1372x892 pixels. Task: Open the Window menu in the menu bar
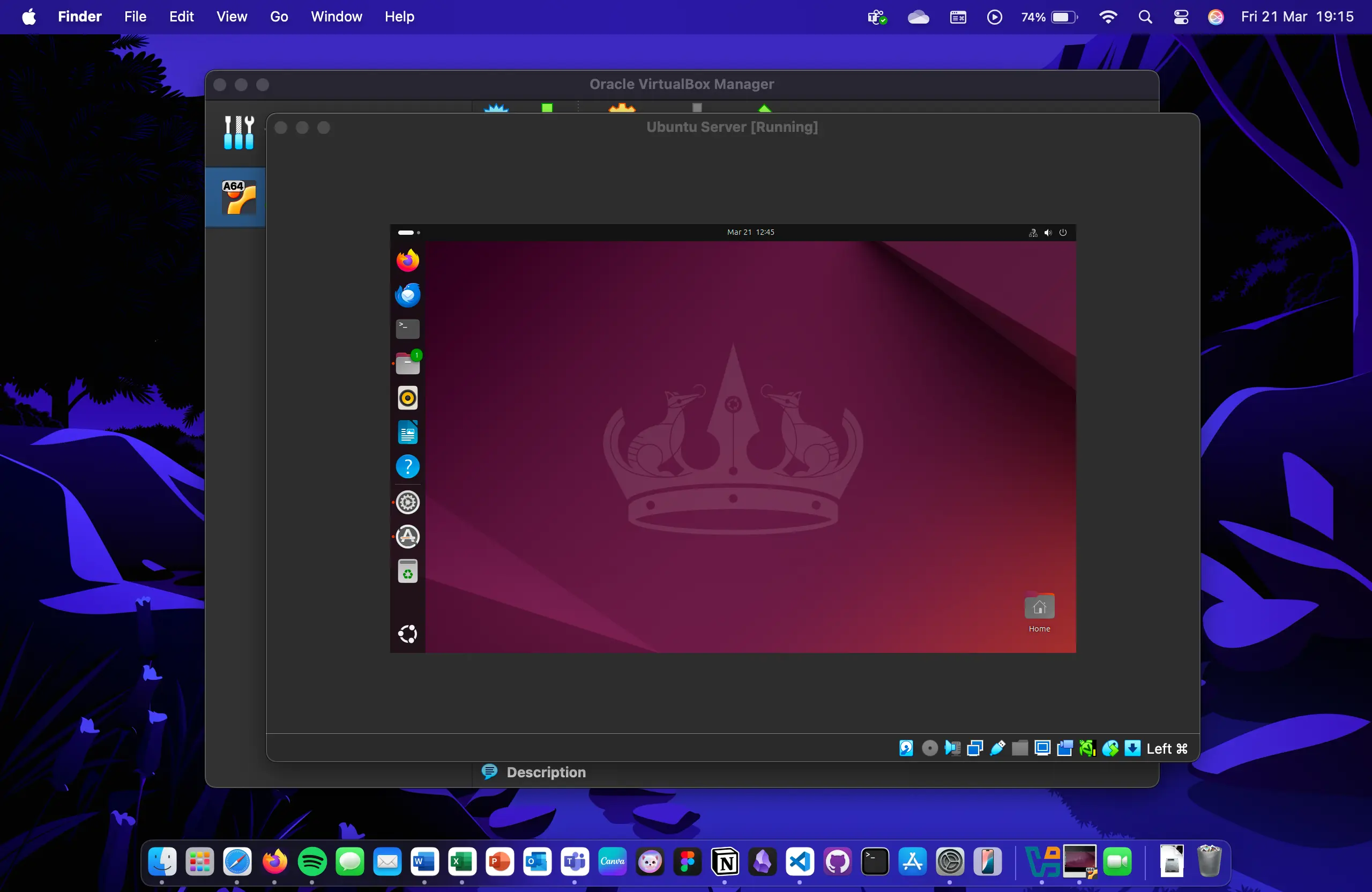tap(336, 16)
